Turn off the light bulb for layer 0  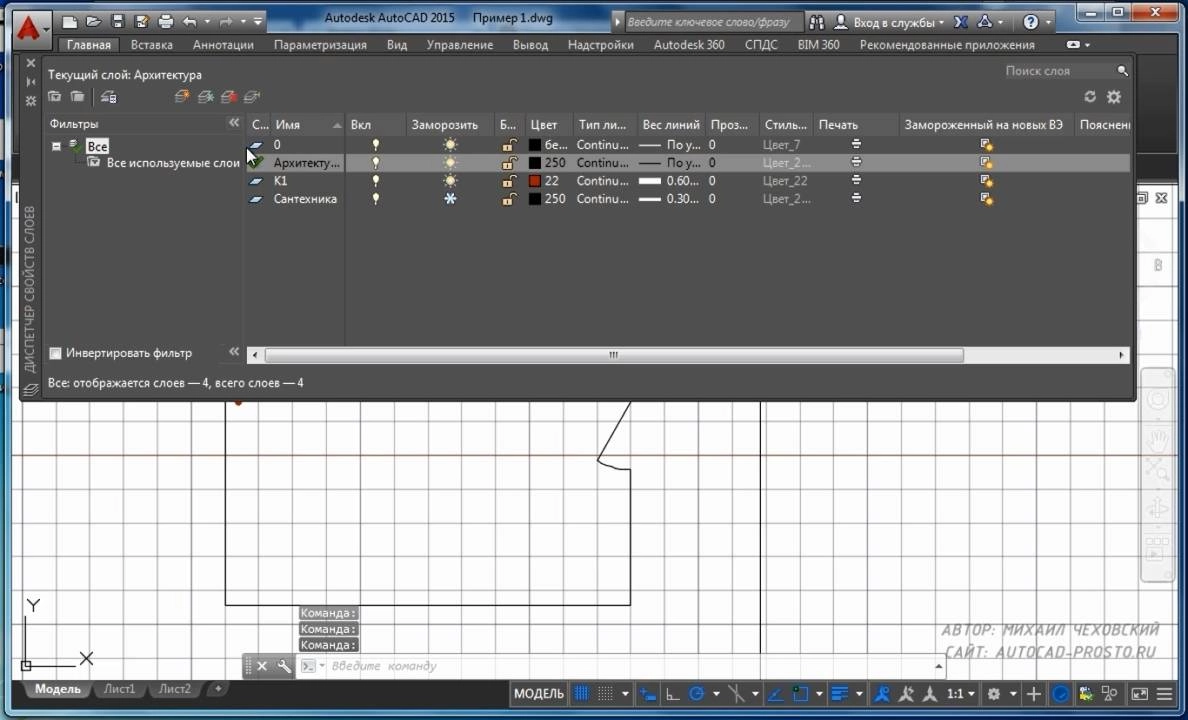point(375,145)
